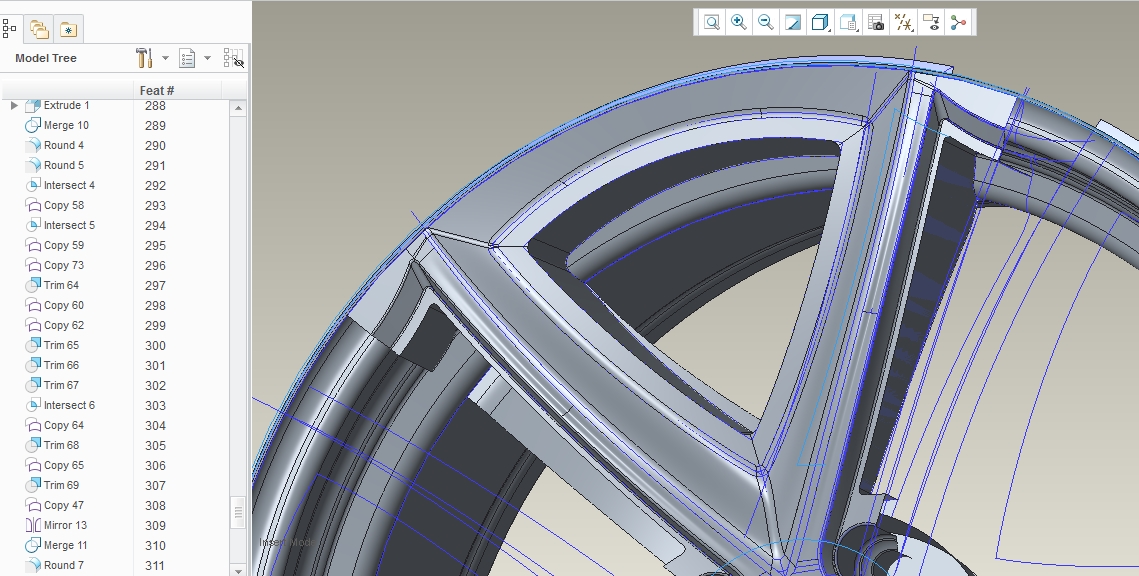
Task: Select the Copy 65 feature
Action: pos(64,465)
